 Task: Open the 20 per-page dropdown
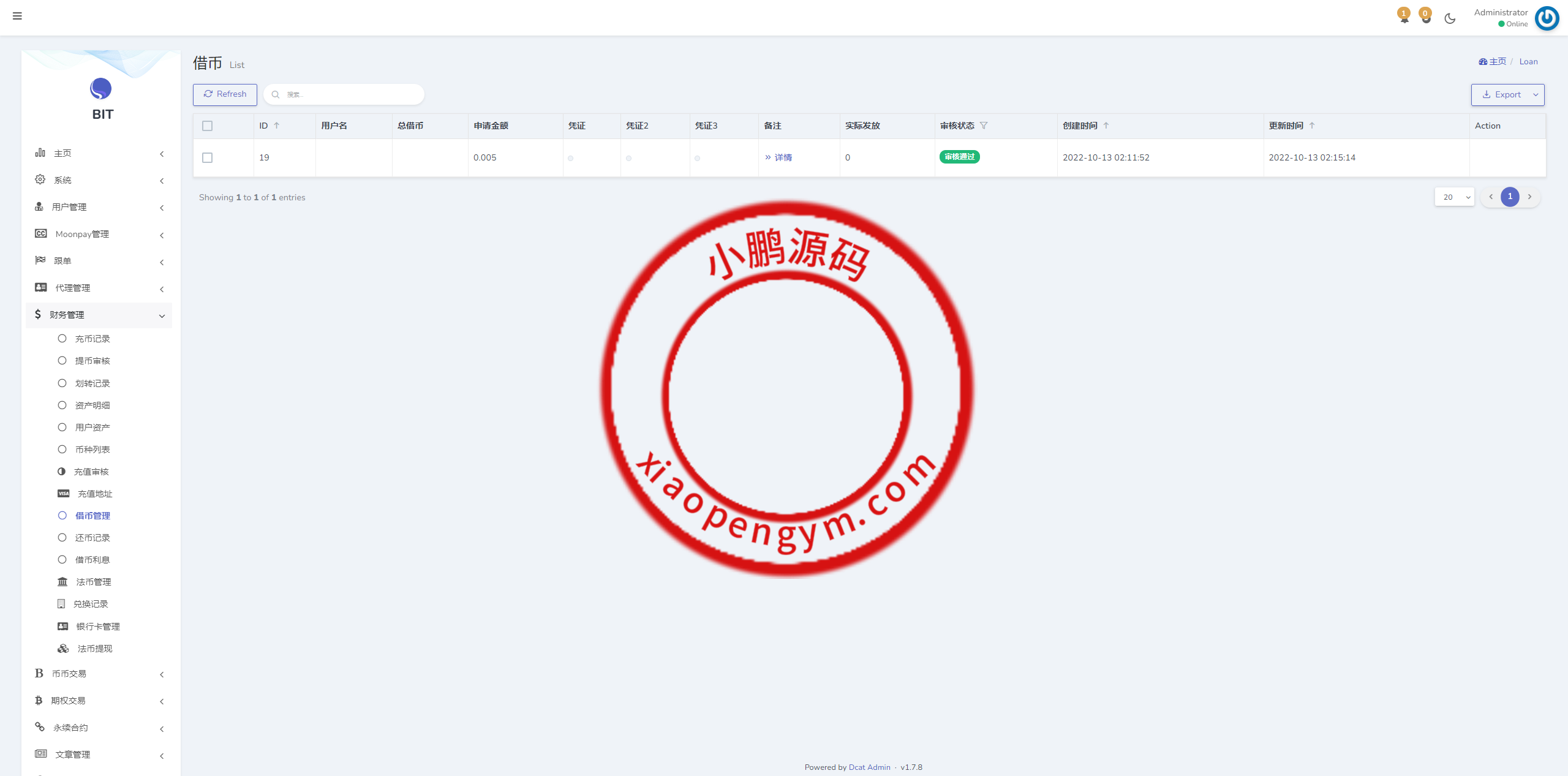pyautogui.click(x=1454, y=197)
